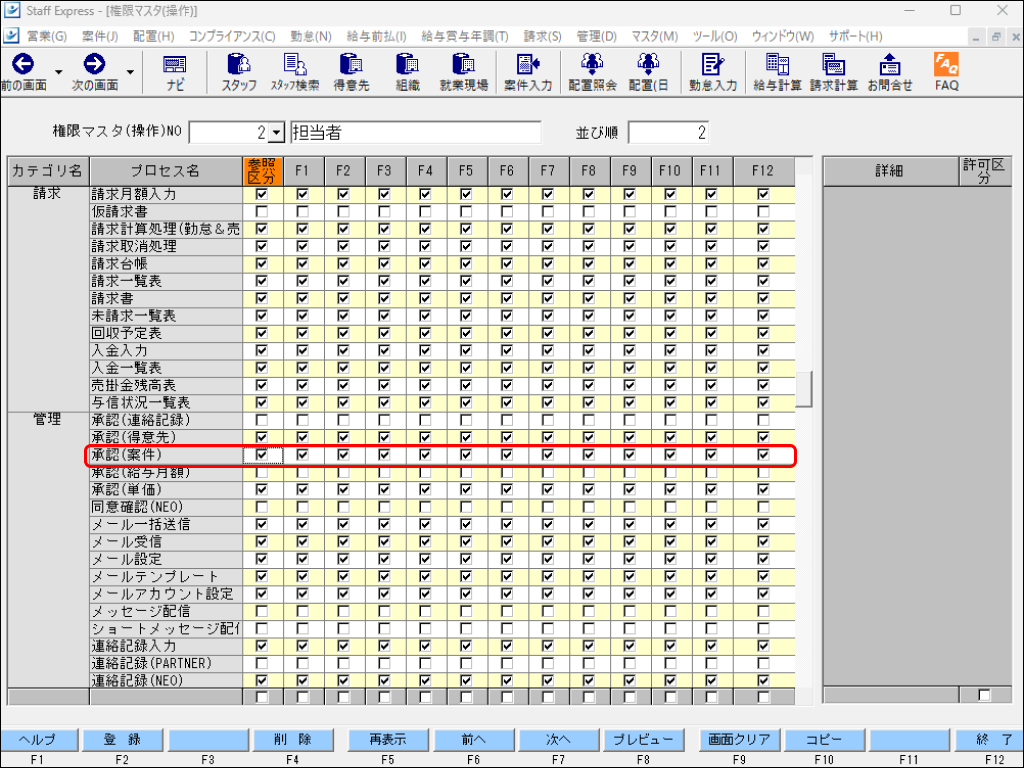Open the サポート(H) menu
The image size is (1024, 768).
pyautogui.click(x=855, y=36)
